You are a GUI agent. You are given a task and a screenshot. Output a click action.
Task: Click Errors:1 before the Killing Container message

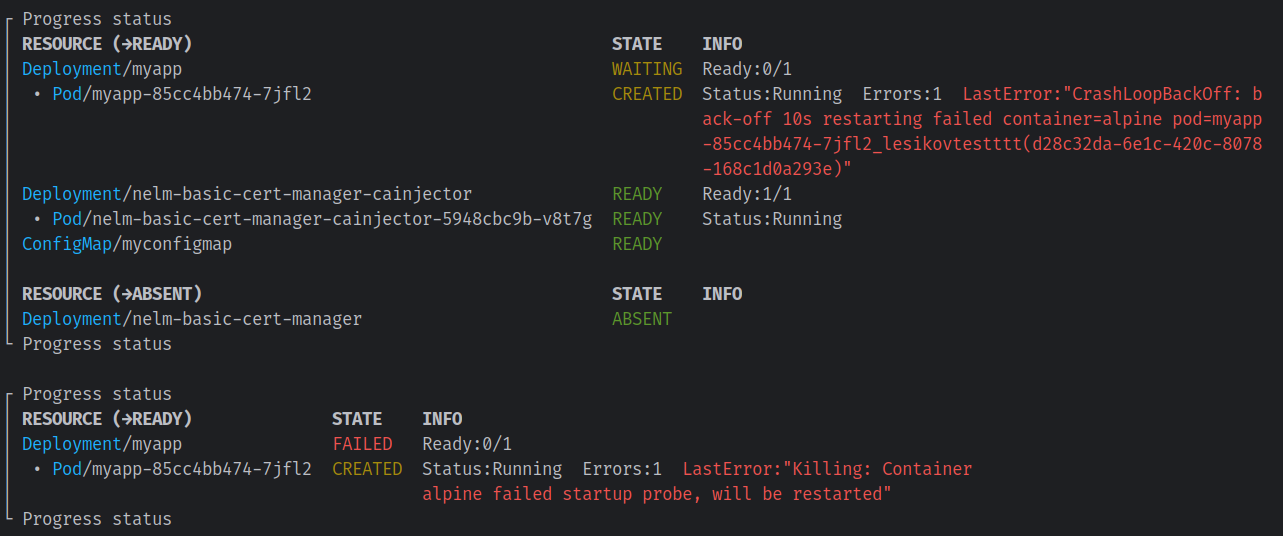point(622,469)
